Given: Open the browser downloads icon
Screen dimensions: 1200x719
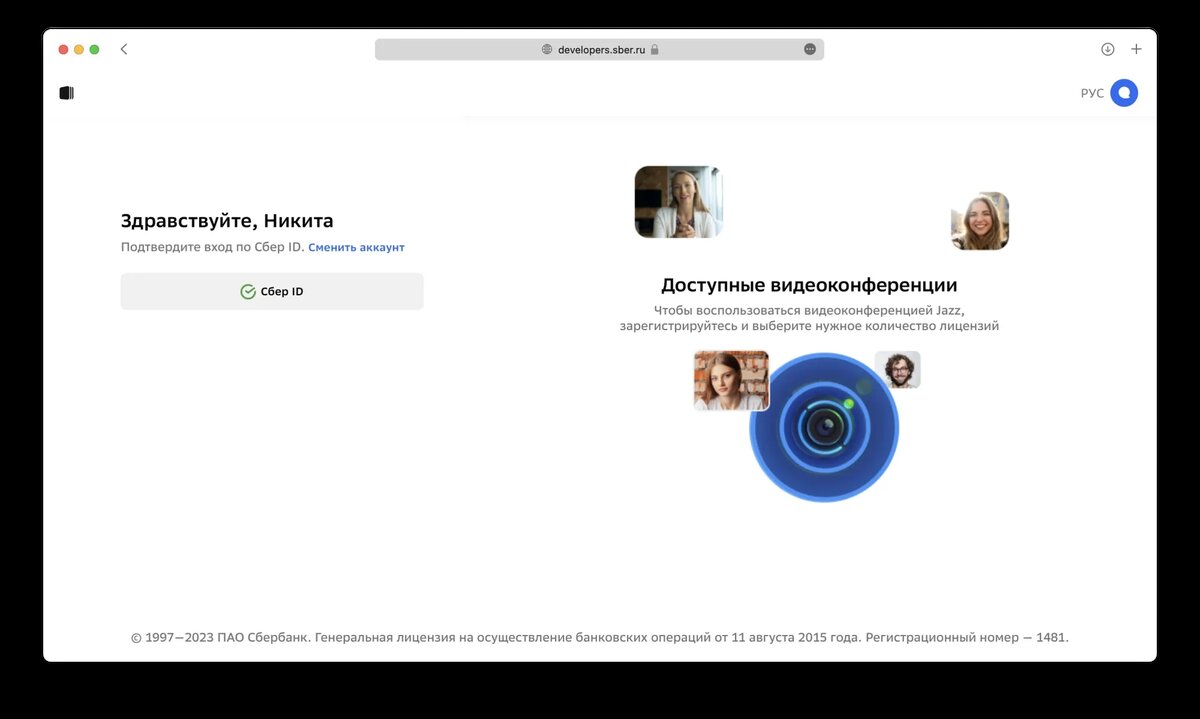Looking at the screenshot, I should click(x=1107, y=49).
